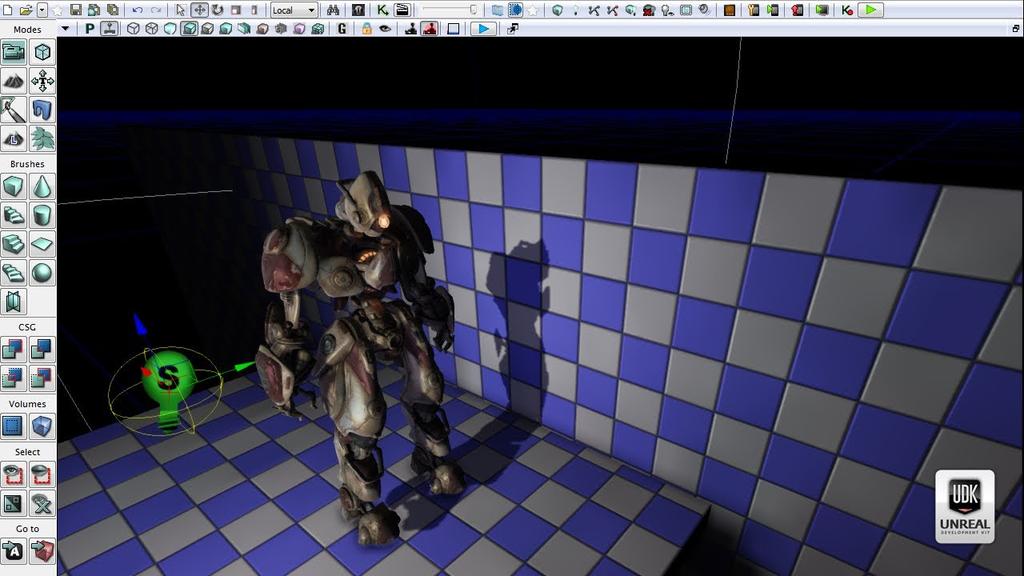Expand the recent files dropdown next to Open

point(42,10)
